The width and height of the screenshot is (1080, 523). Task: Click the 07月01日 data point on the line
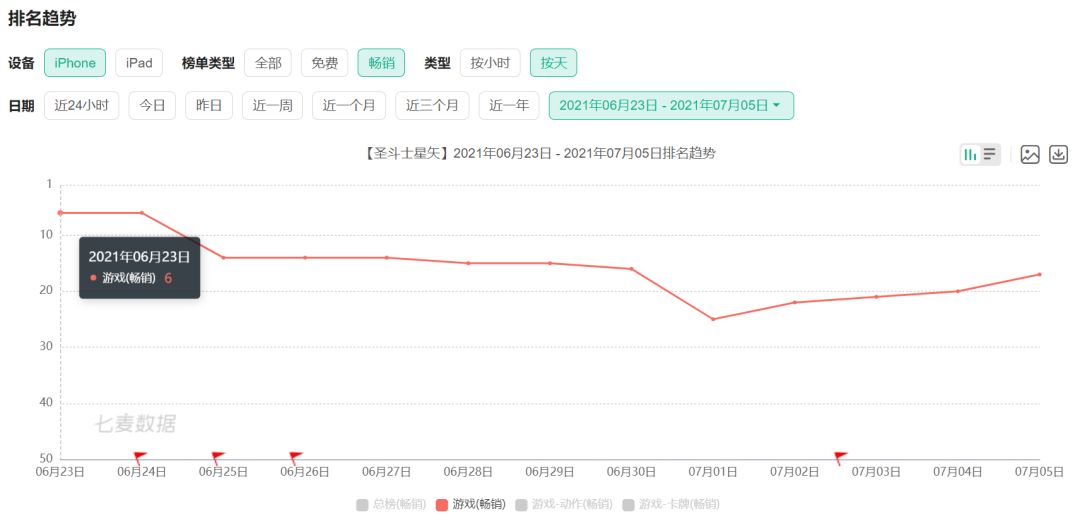click(713, 319)
